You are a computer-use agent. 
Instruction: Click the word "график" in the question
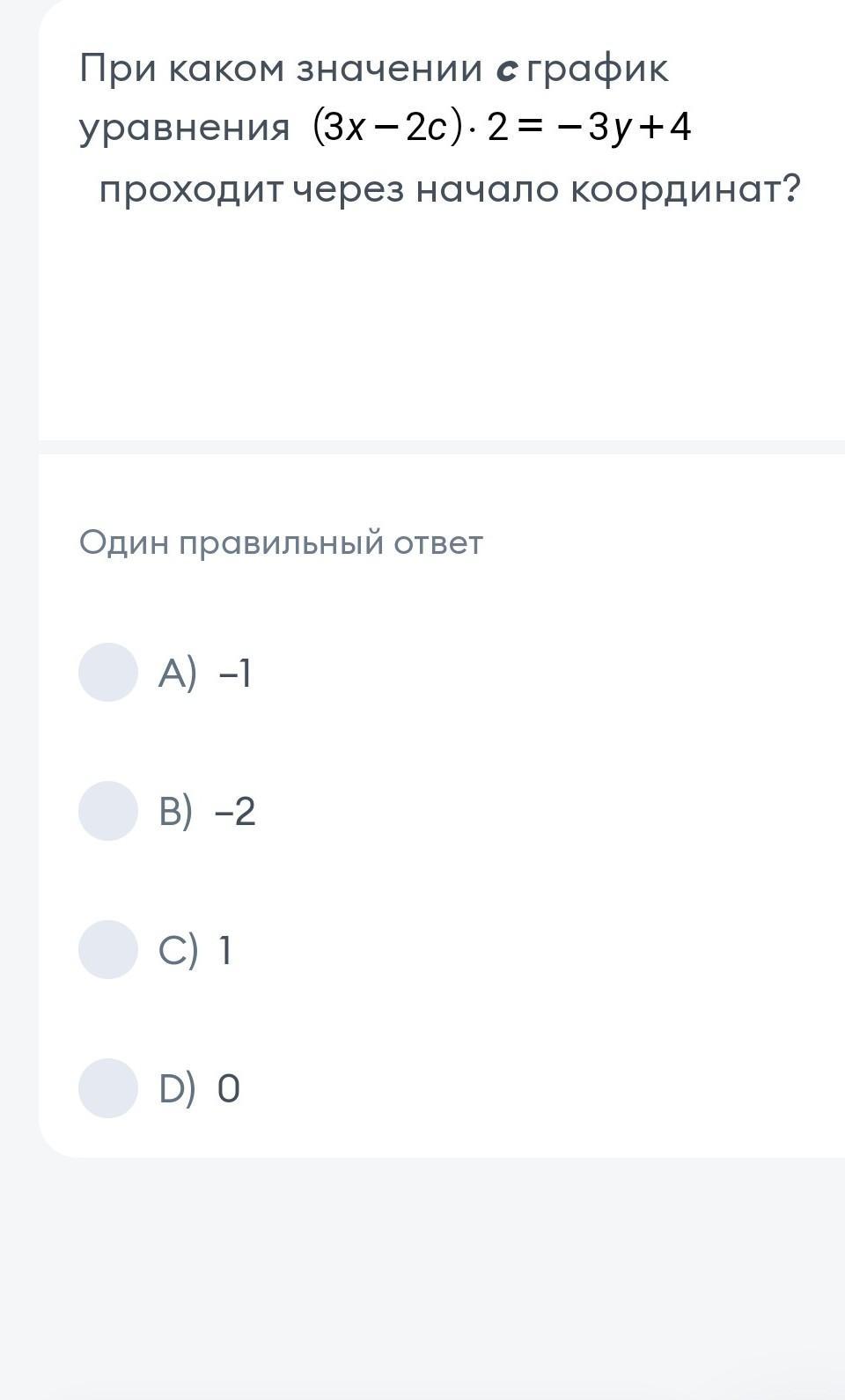point(599,70)
